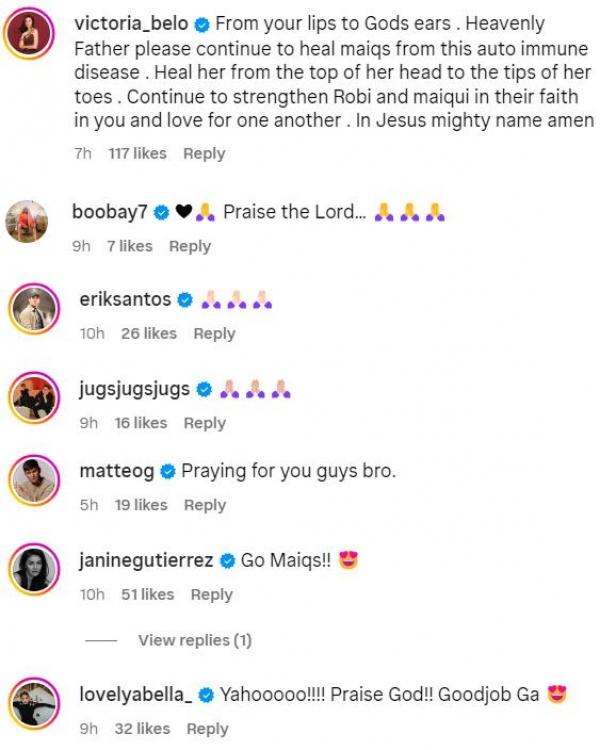Open matteog's avatar image
This screenshot has height=750, width=600.
click(x=33, y=481)
